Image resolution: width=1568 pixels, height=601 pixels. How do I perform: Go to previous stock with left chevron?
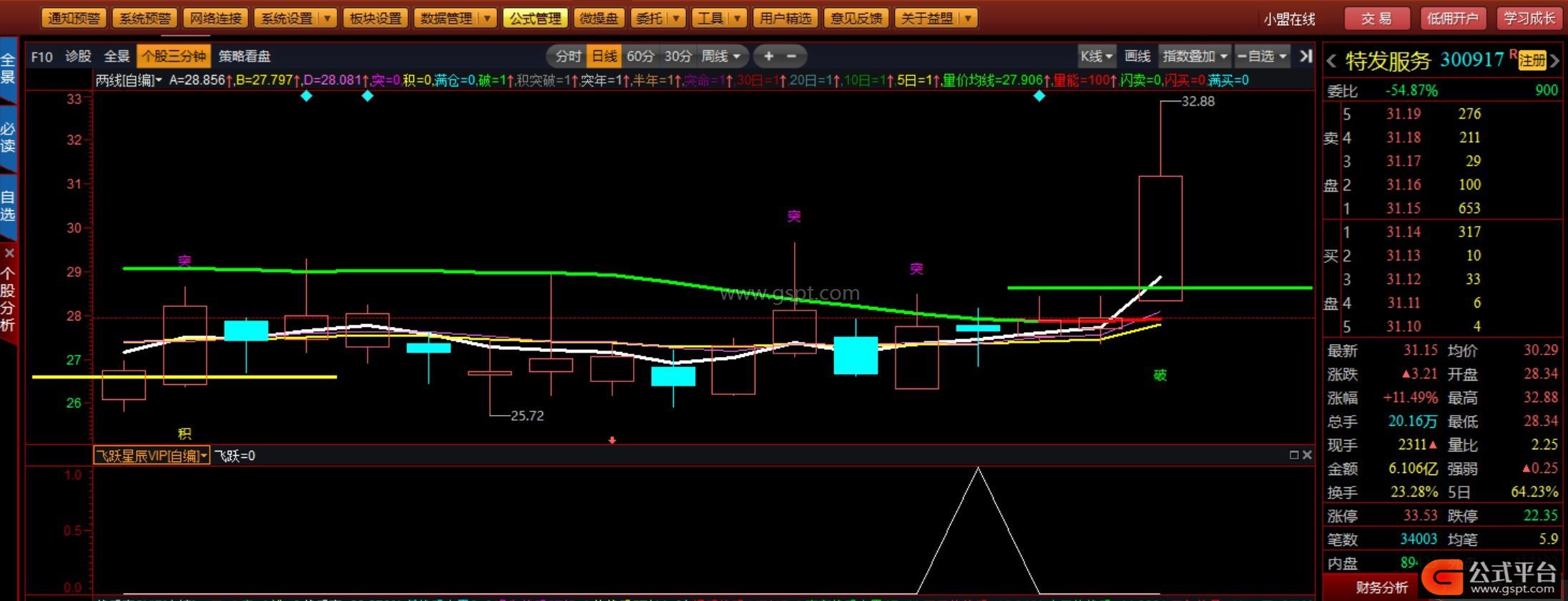click(x=1331, y=61)
